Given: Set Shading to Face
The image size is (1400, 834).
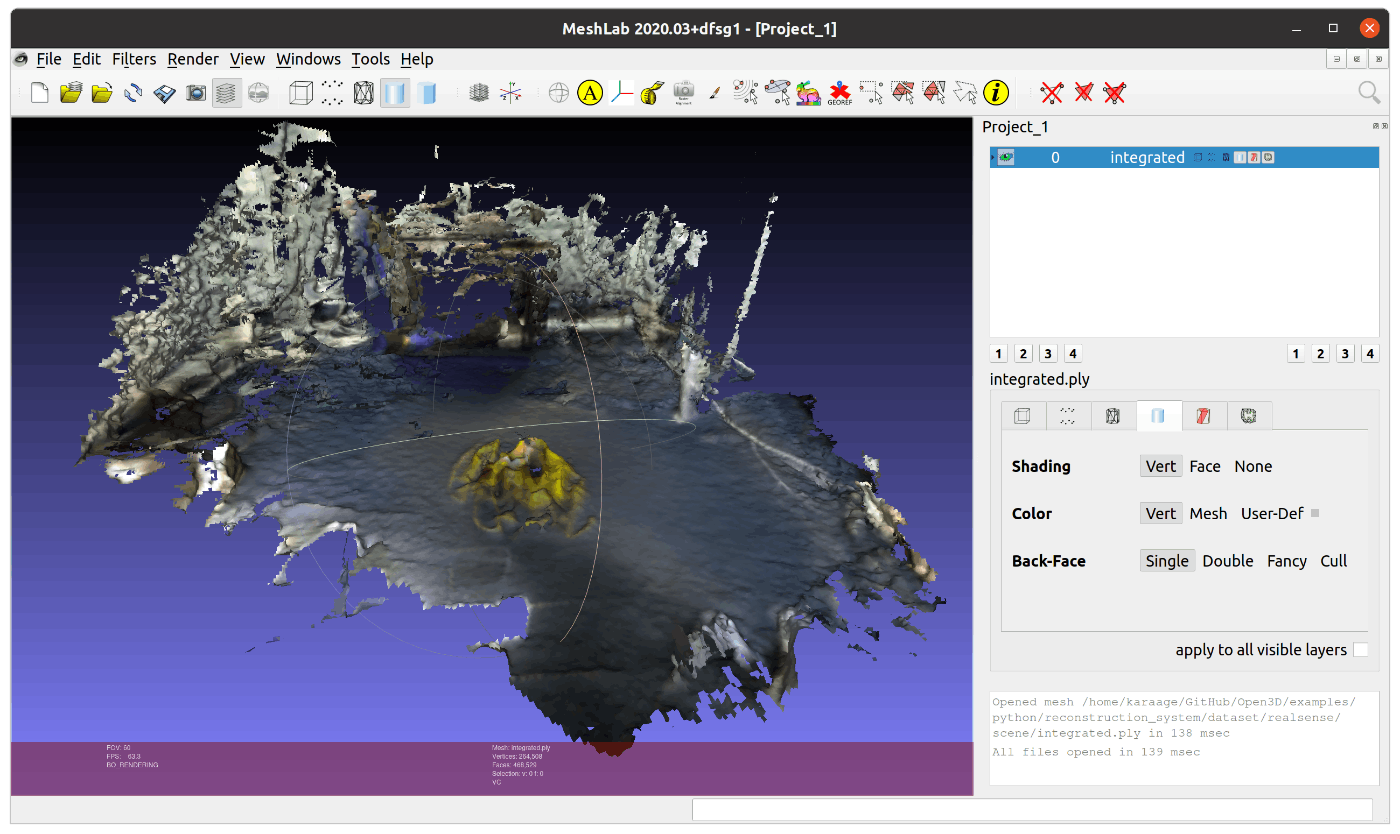Looking at the screenshot, I should coord(1205,466).
